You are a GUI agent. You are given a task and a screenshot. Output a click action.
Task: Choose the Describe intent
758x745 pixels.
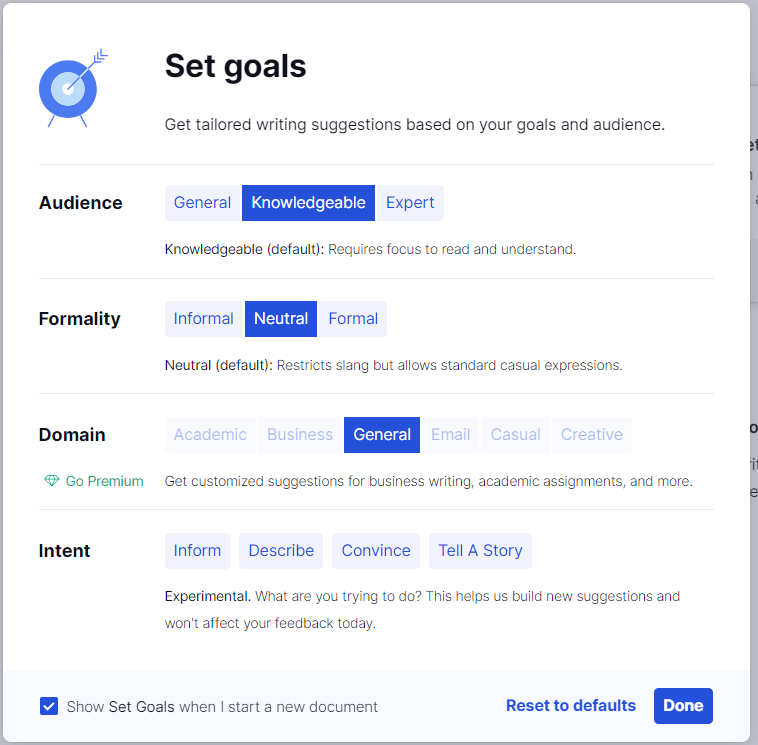coord(281,551)
